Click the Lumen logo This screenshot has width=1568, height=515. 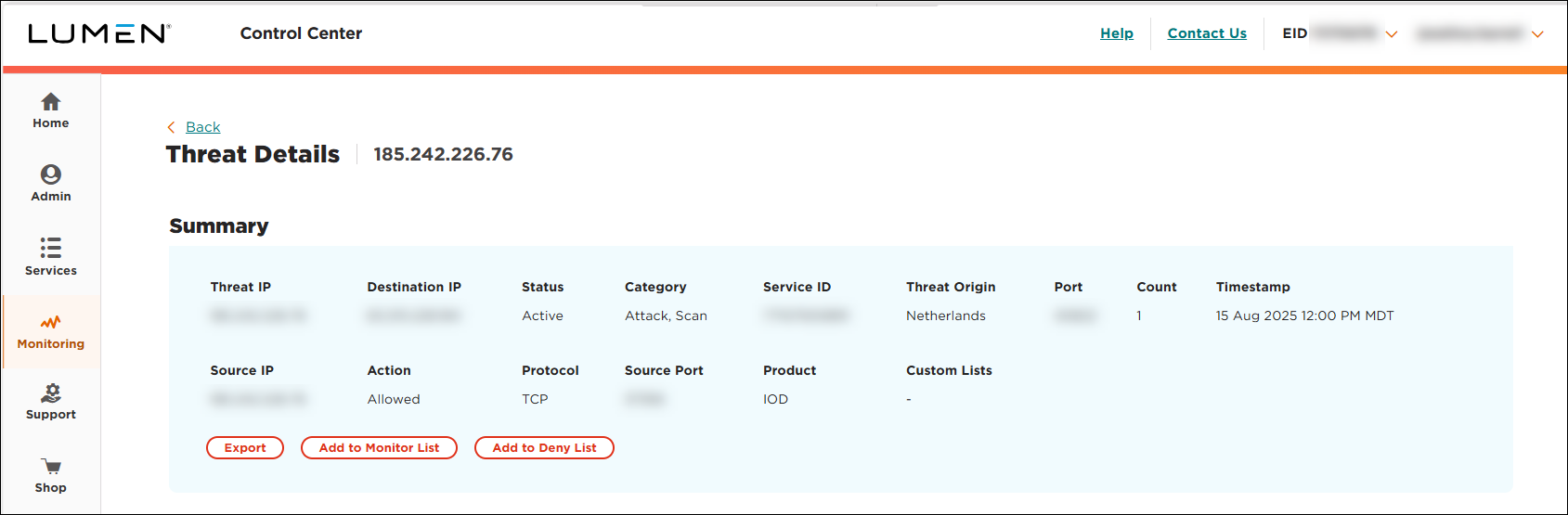point(99,33)
